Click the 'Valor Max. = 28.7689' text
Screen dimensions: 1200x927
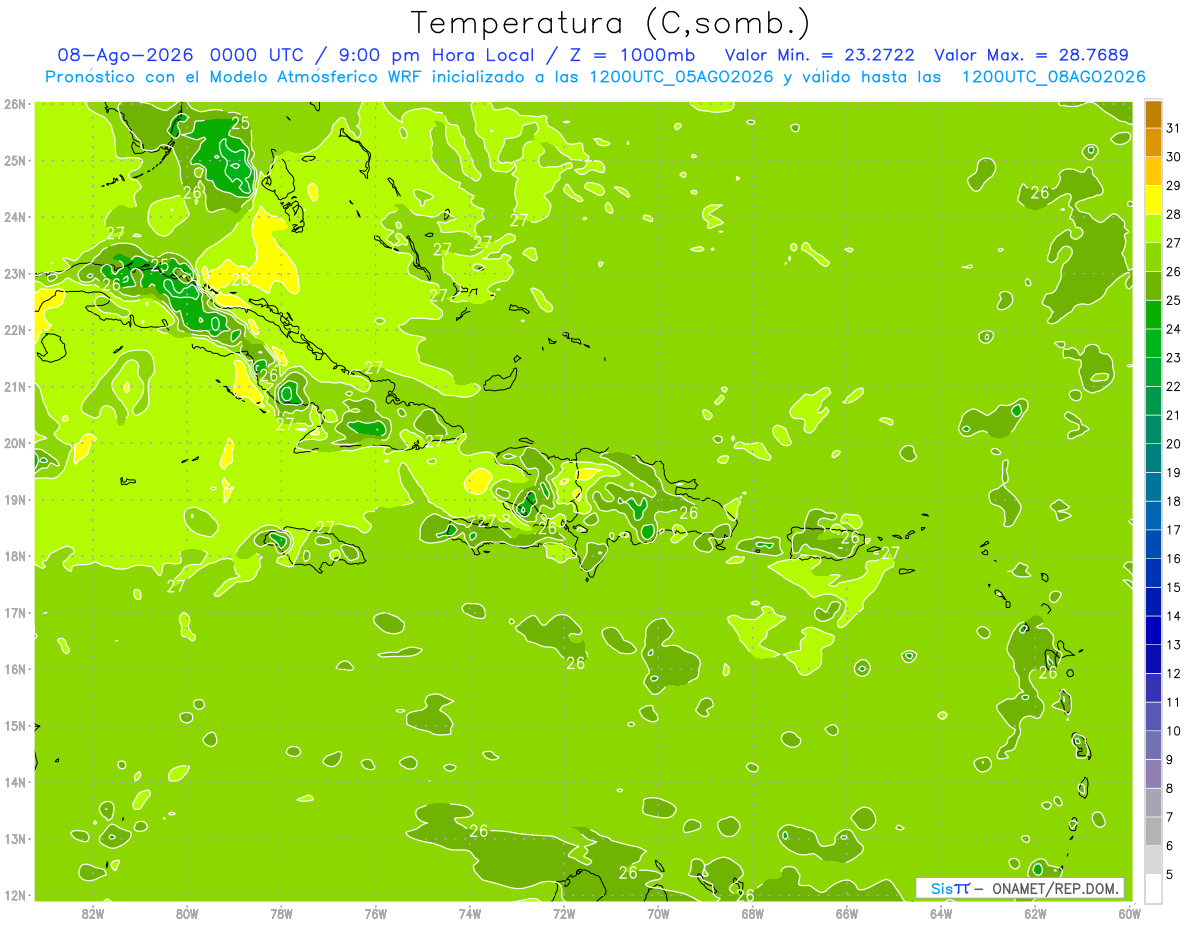point(1031,55)
